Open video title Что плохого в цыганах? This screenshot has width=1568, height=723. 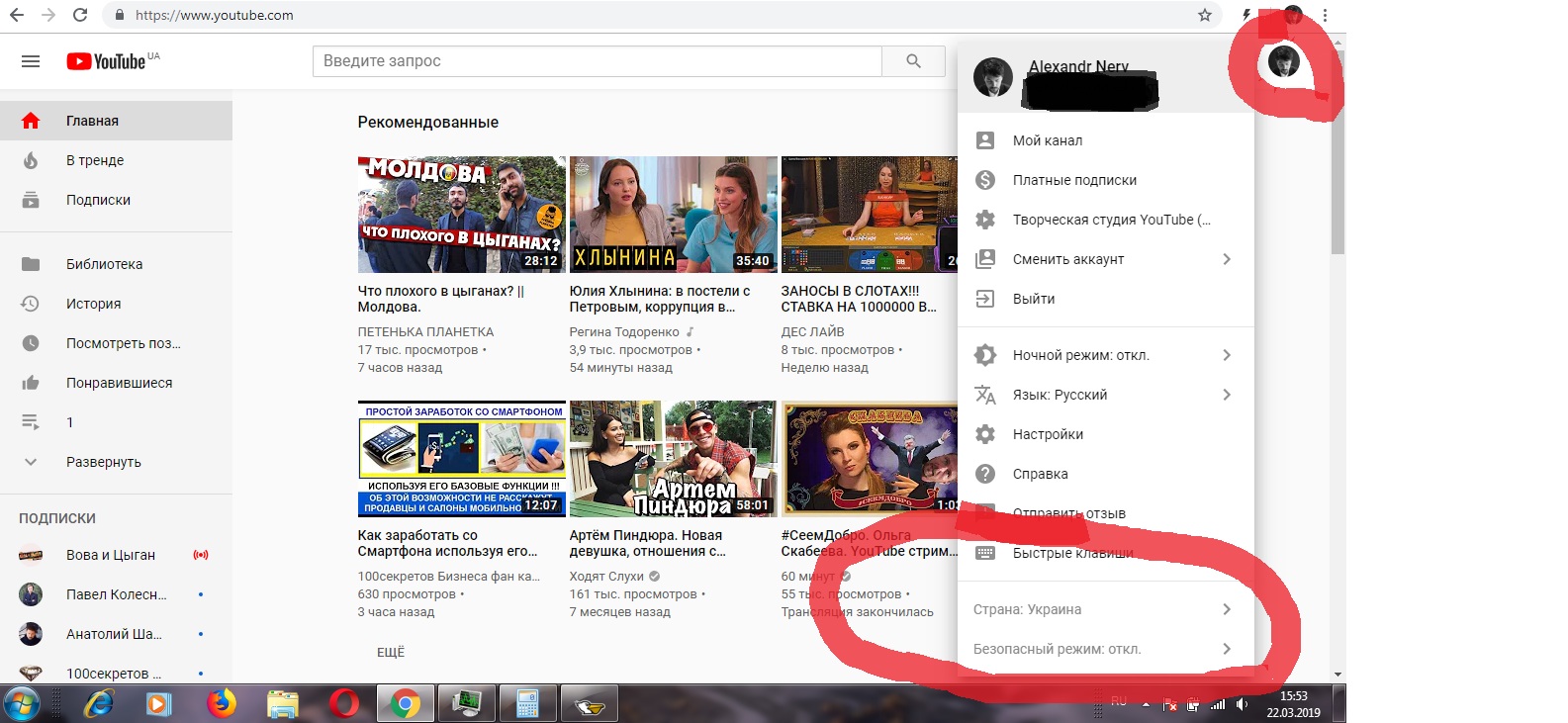click(x=441, y=299)
